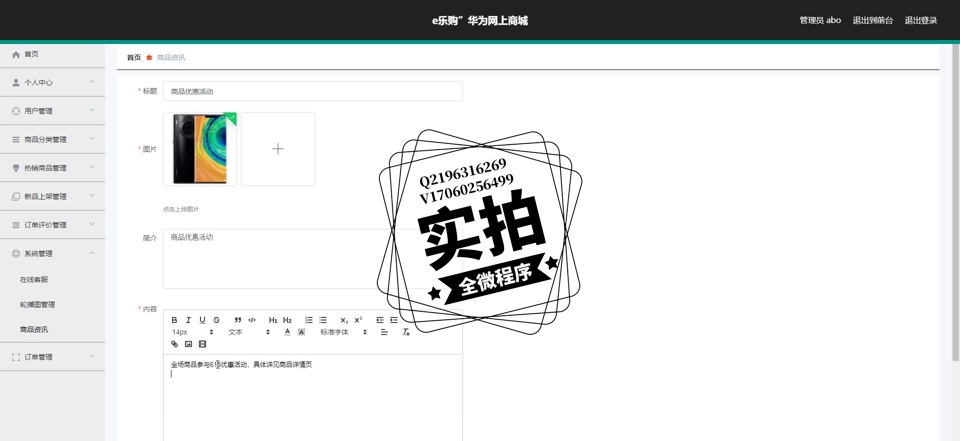Insert a hyperlink

coord(174,344)
